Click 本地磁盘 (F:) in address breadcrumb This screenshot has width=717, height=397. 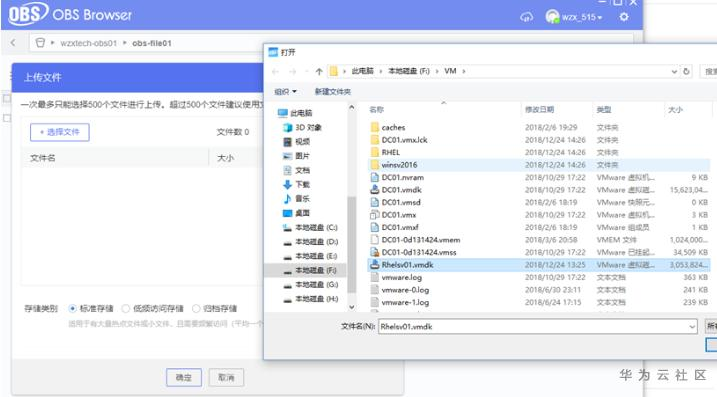click(409, 71)
